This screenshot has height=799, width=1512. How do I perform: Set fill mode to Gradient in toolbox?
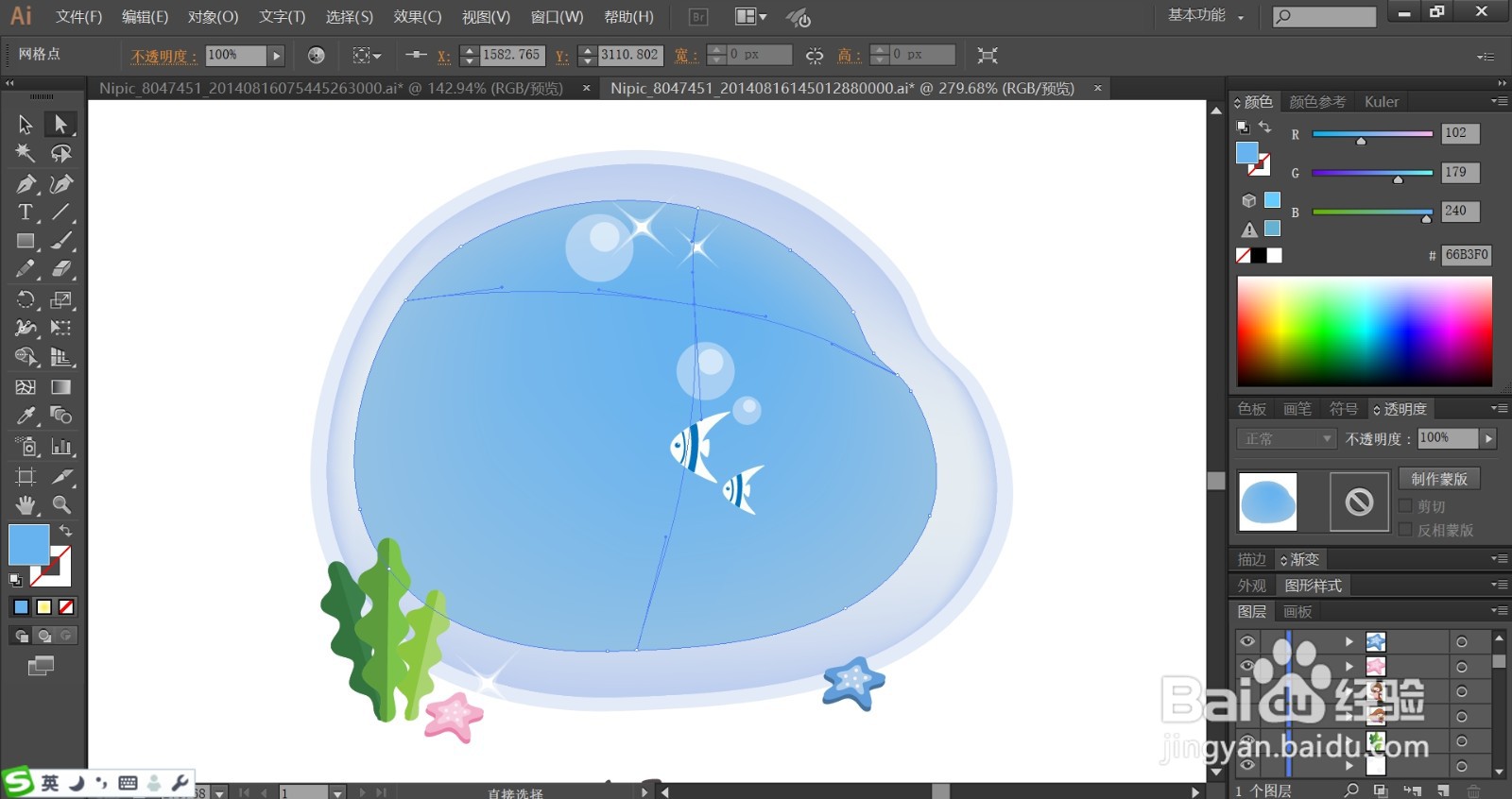(43, 607)
